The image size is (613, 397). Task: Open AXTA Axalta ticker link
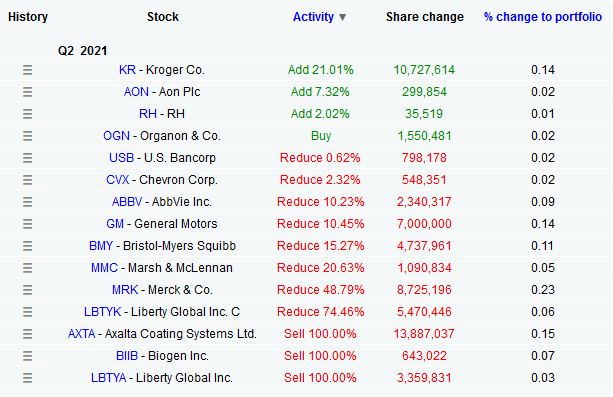[81, 334]
